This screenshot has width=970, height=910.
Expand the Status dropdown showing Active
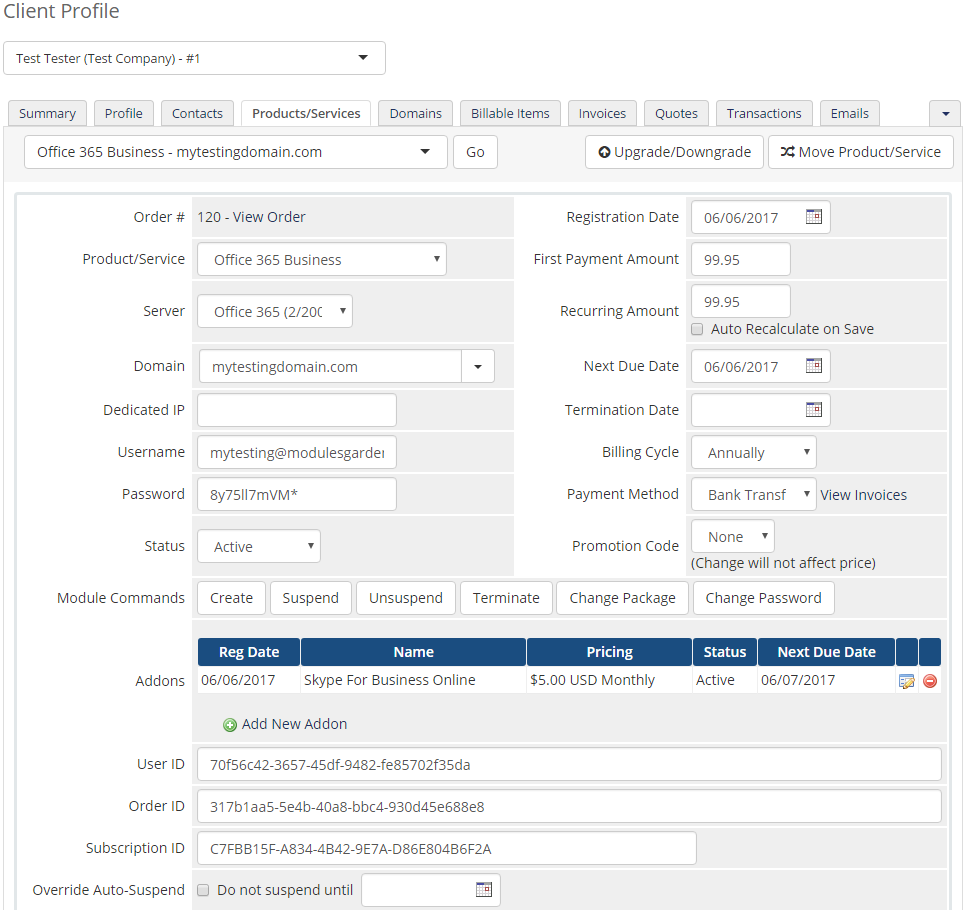[259, 546]
